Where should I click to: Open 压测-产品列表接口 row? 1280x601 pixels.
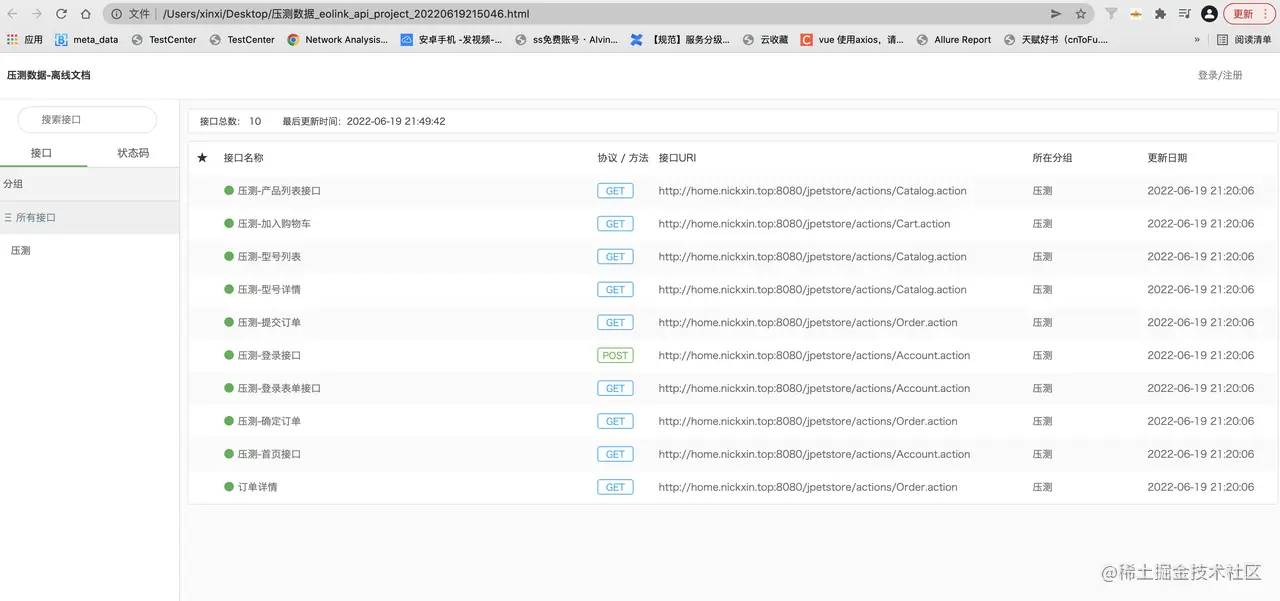[x=732, y=191]
